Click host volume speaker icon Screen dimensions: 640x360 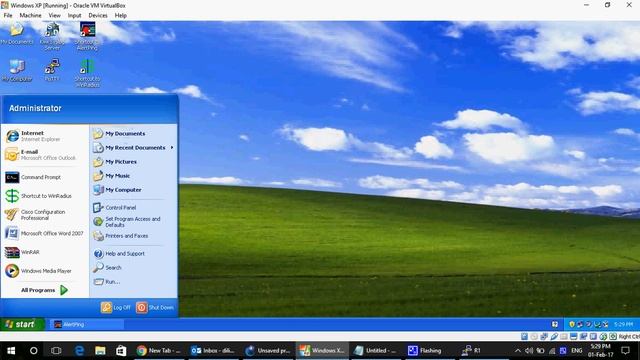[529, 351]
